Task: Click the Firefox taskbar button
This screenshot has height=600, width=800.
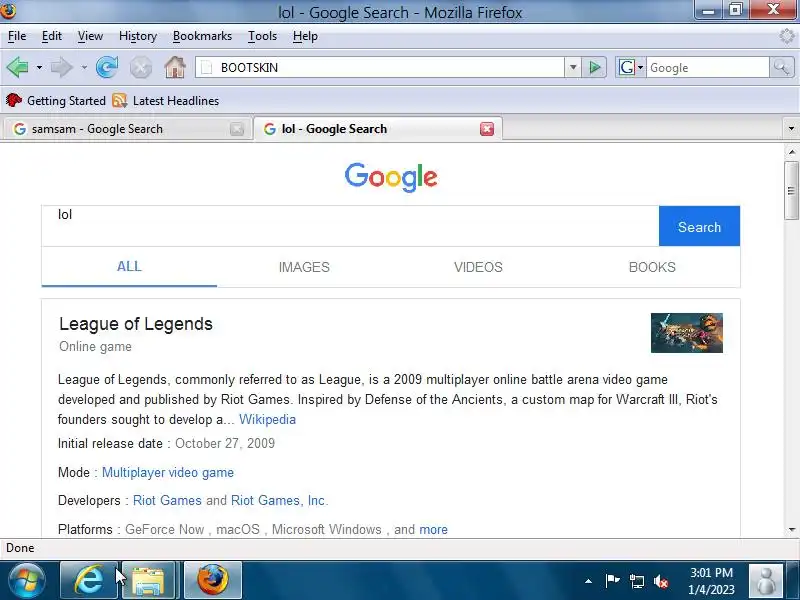Action: 213,580
